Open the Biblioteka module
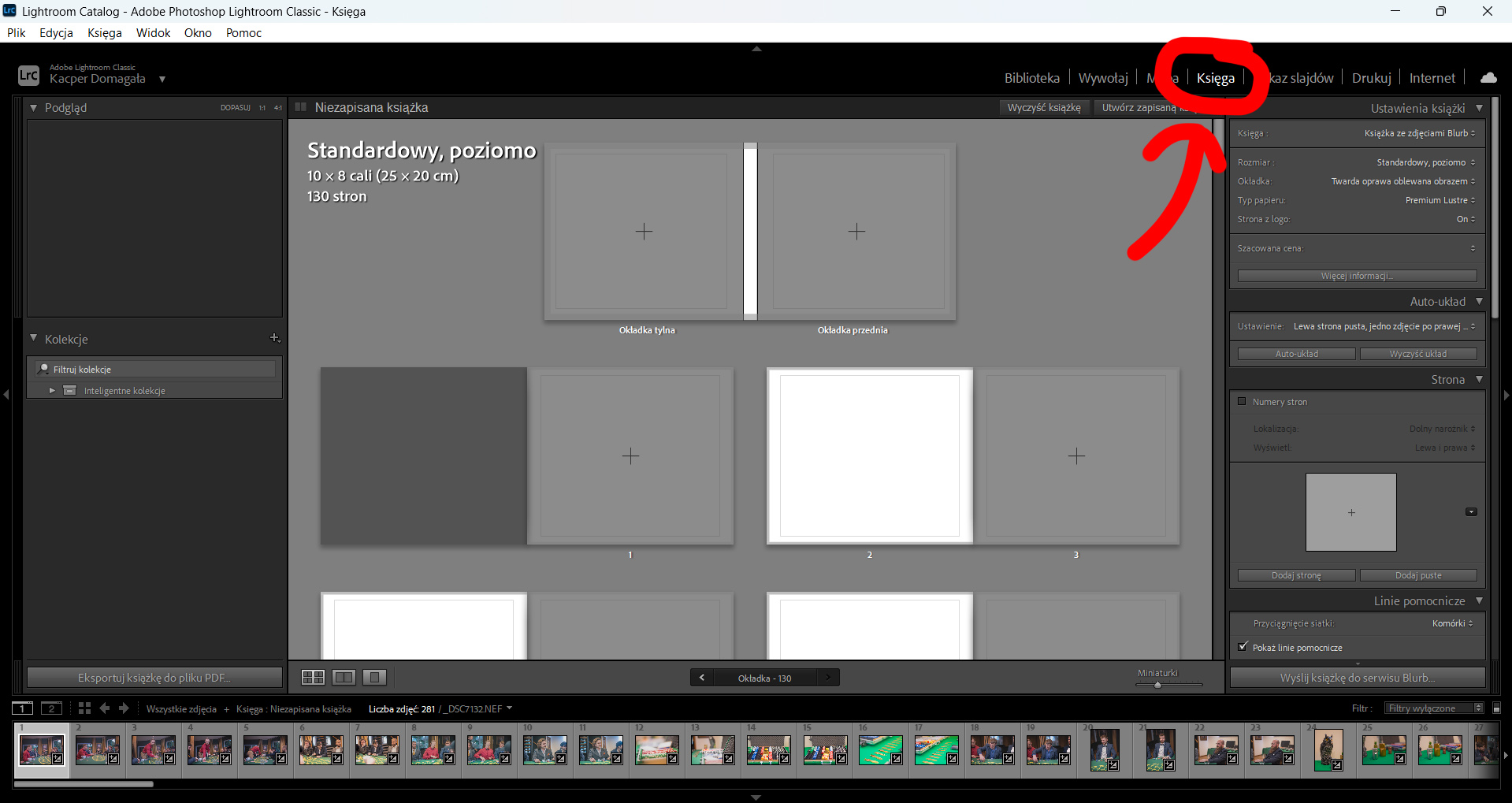Screen dimensions: 1512x803 (x=1031, y=78)
